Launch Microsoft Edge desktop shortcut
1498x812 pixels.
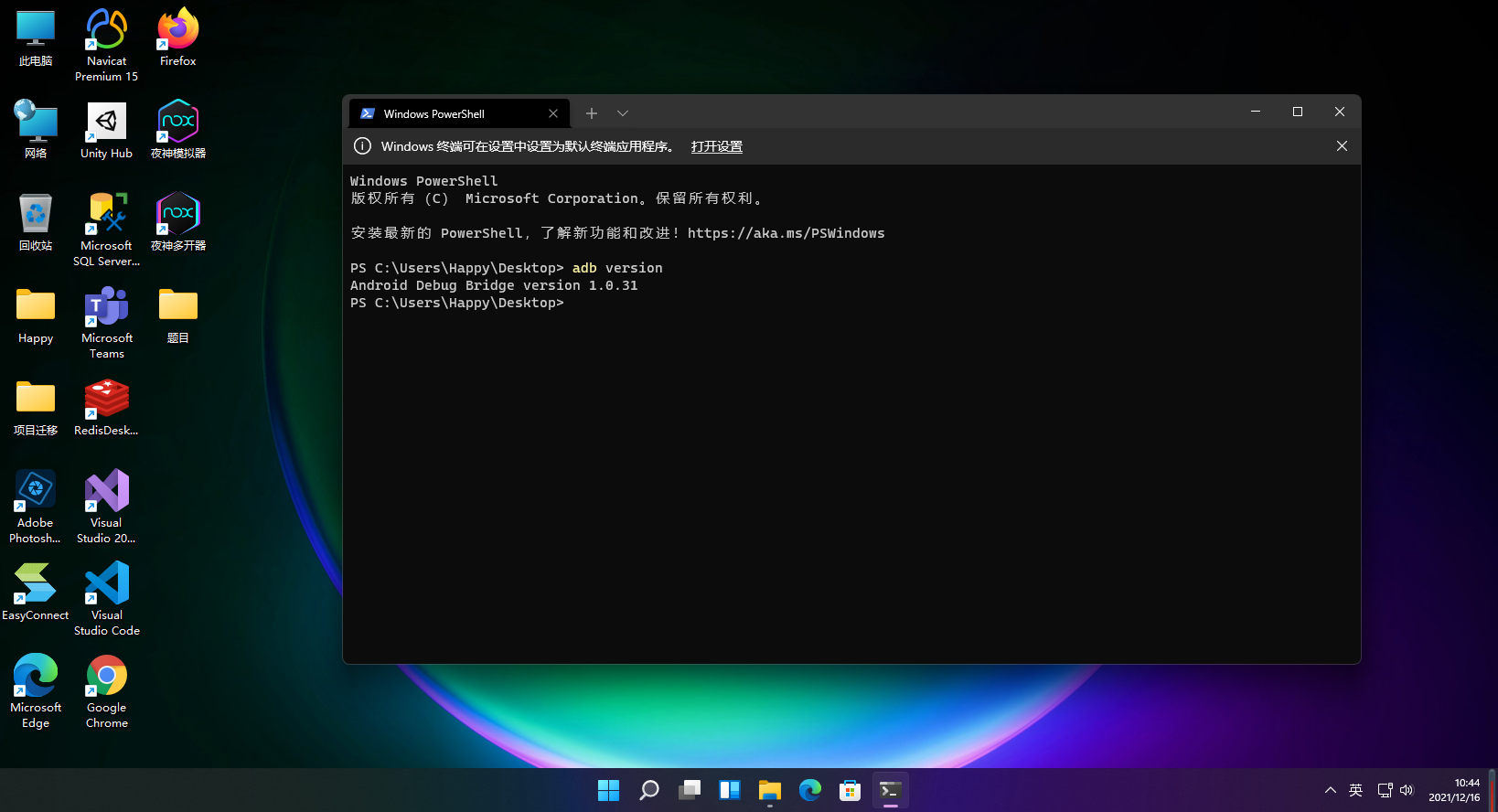[36, 691]
